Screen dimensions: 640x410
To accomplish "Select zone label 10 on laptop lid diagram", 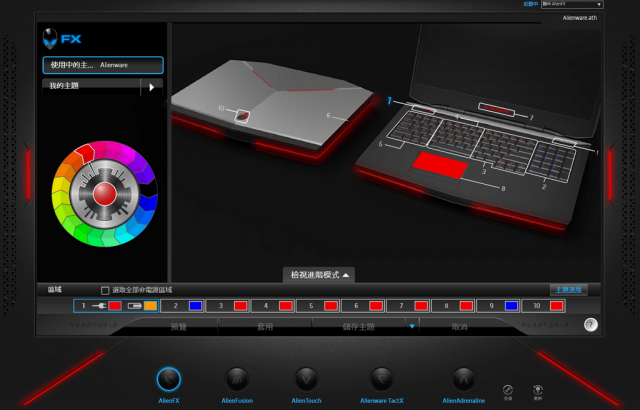I will click(221, 108).
